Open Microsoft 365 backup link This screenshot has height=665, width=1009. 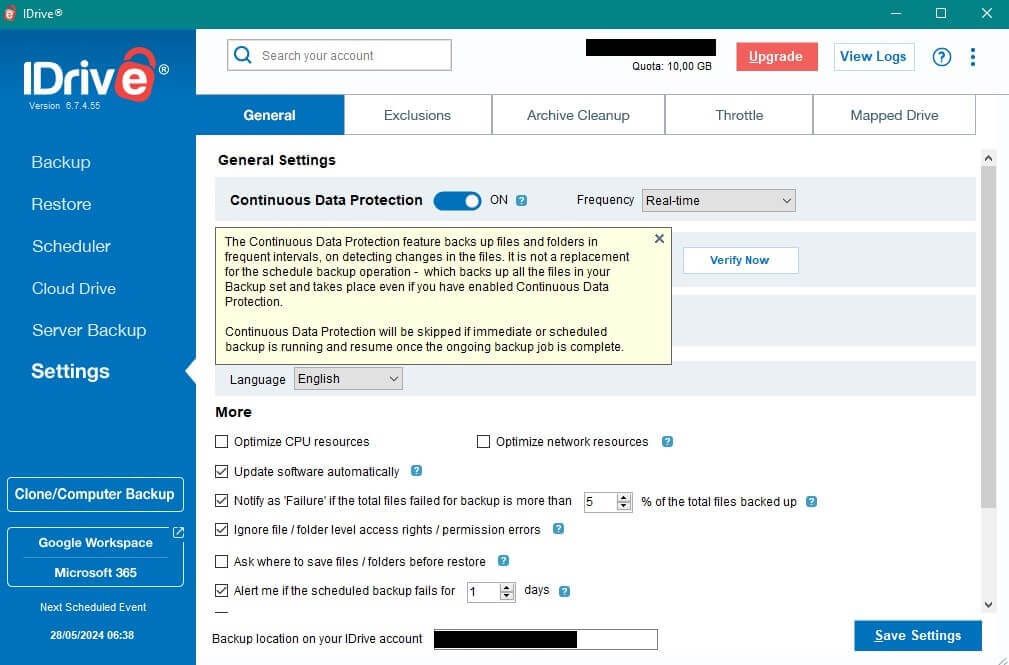point(95,573)
